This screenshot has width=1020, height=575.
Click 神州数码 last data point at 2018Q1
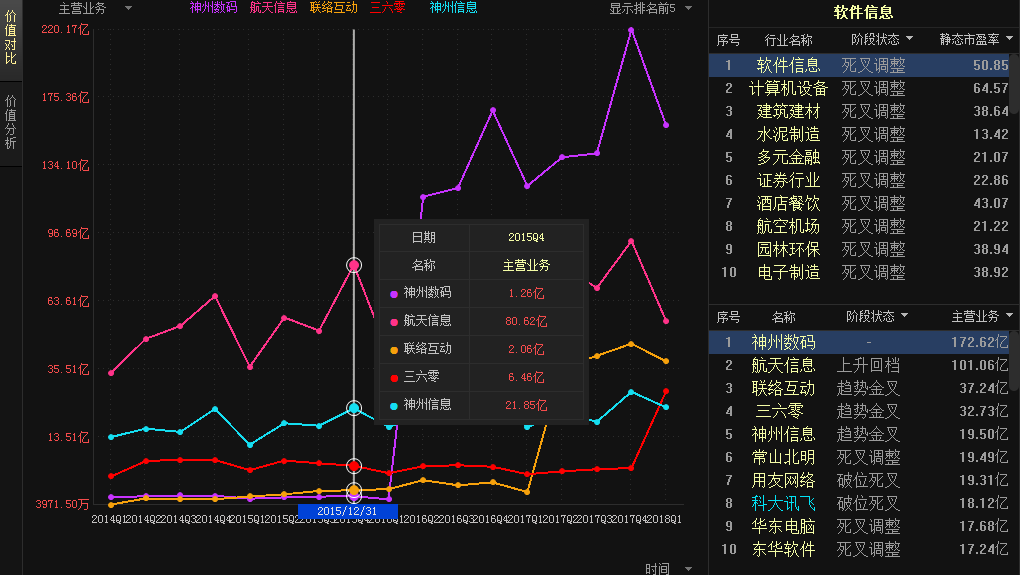666,125
